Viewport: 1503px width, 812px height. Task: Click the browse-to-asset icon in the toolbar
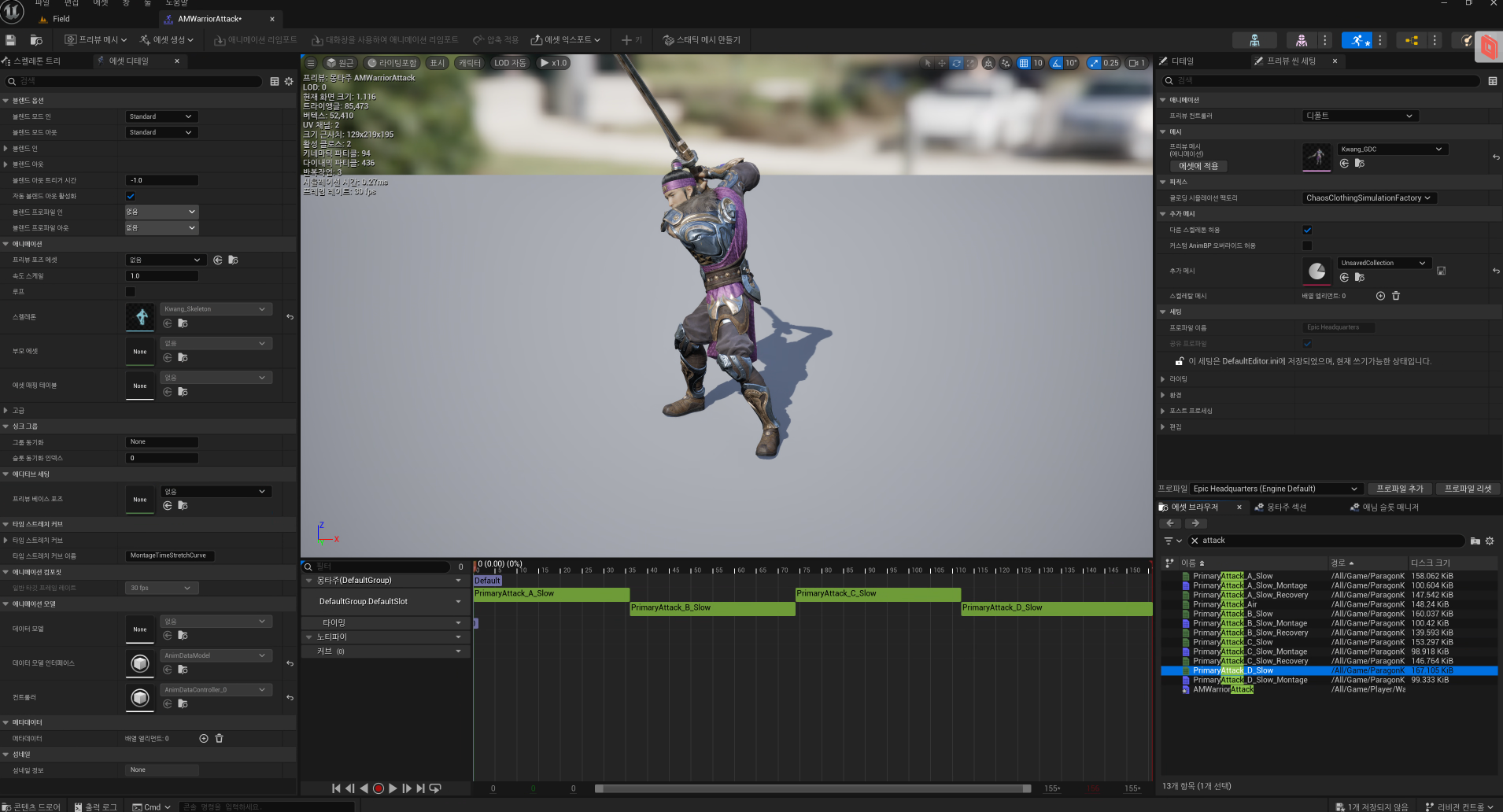tap(36, 40)
